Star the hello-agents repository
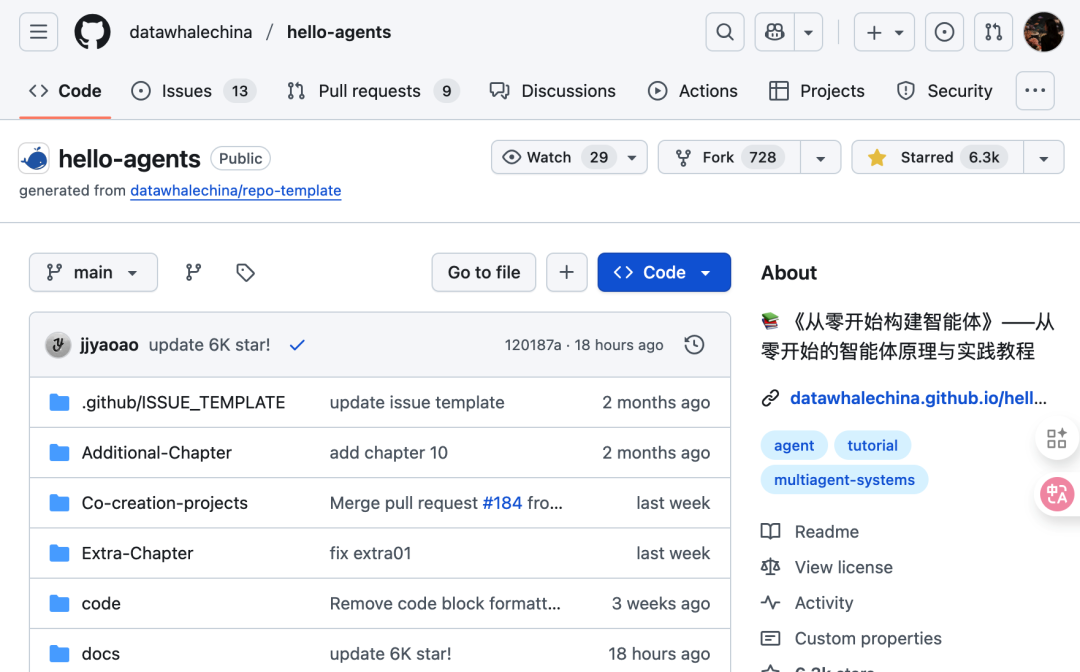This screenshot has height=672, width=1080. tap(934, 157)
